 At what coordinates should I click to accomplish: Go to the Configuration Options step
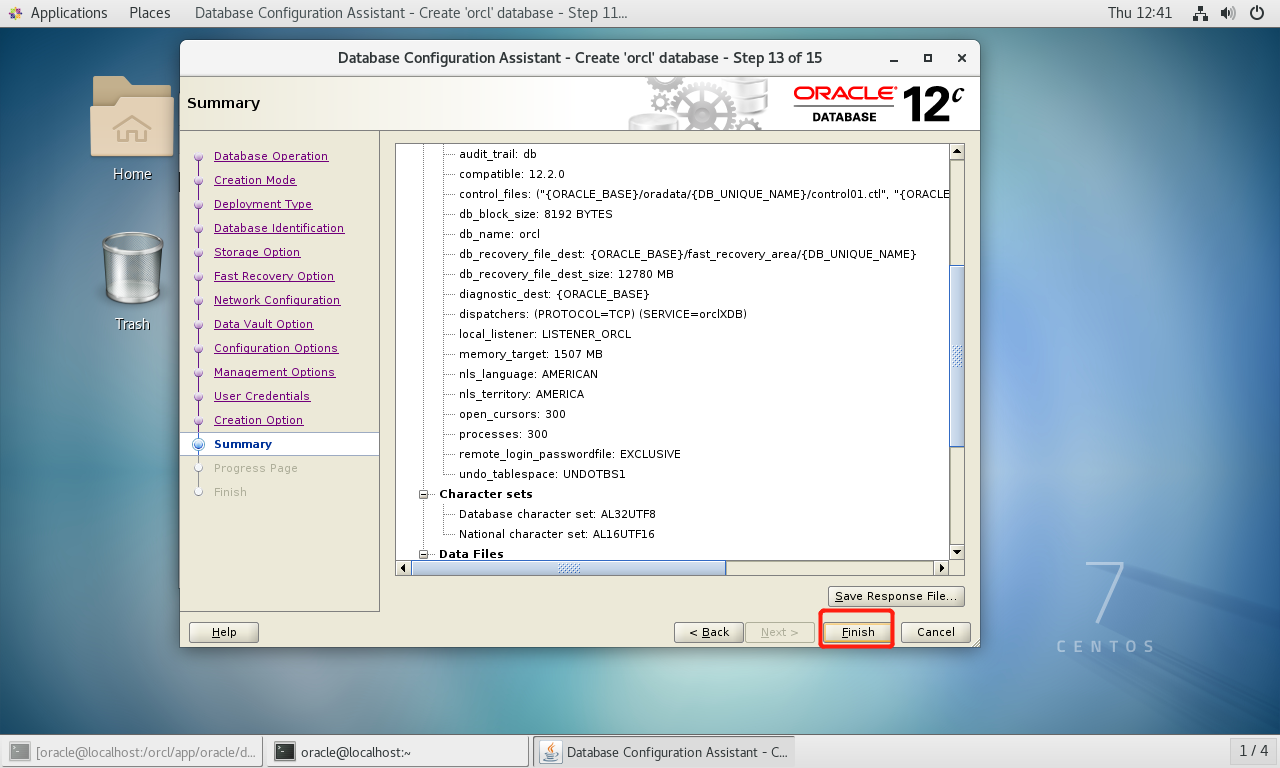pyautogui.click(x=276, y=348)
